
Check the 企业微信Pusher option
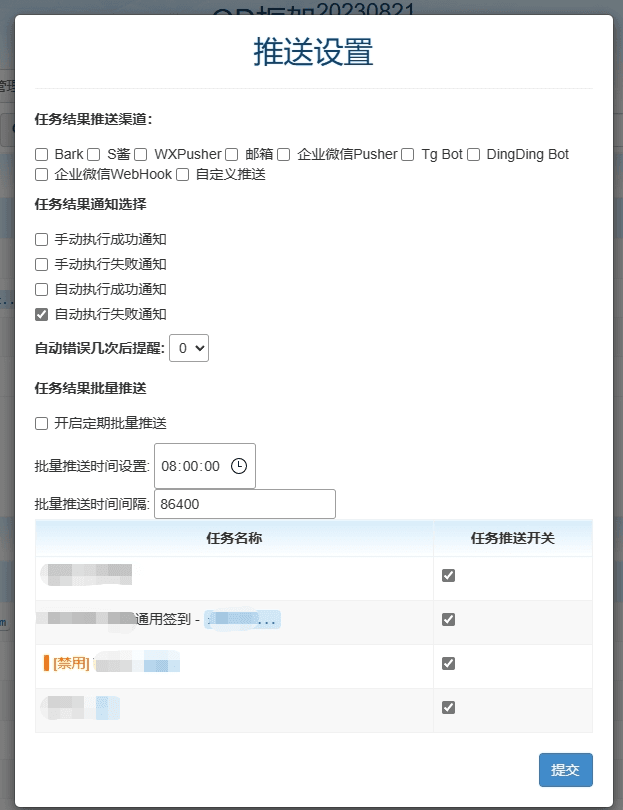coord(284,154)
